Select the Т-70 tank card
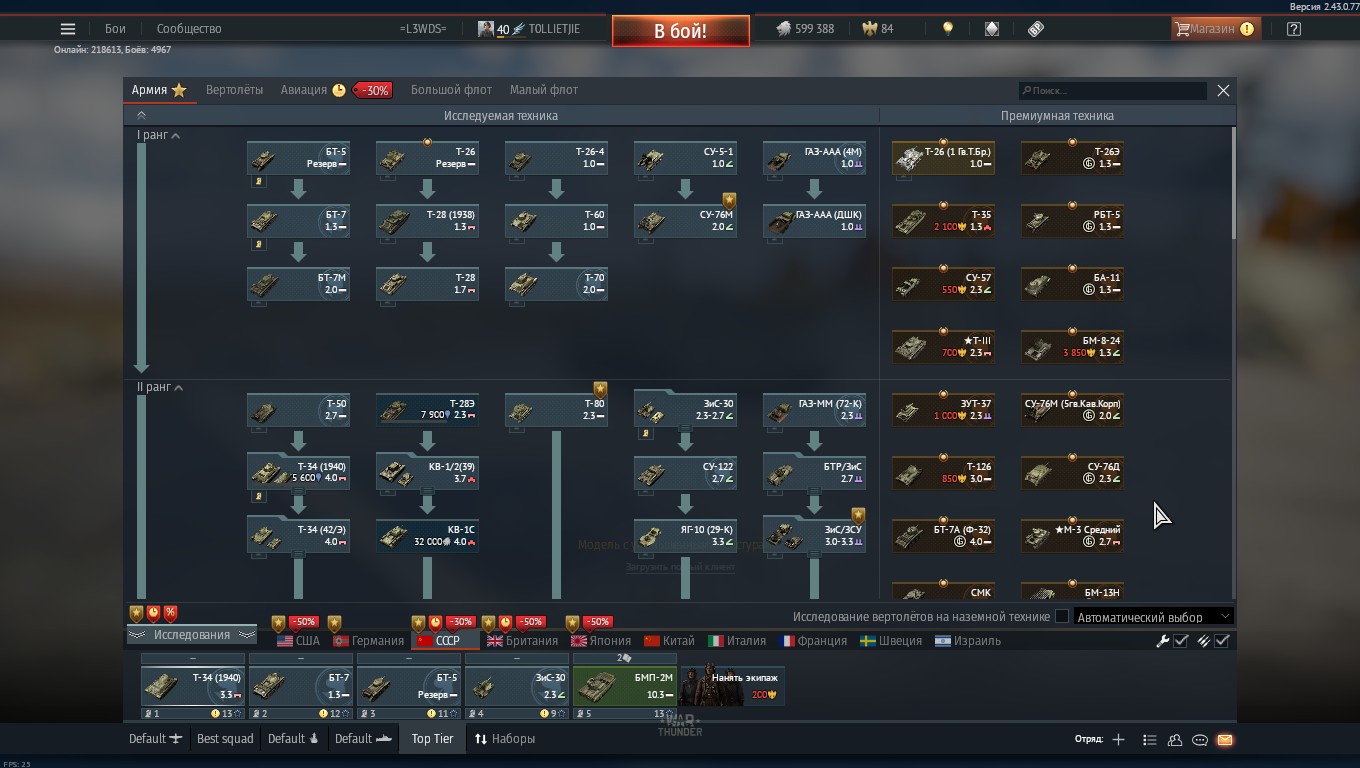 (556, 284)
